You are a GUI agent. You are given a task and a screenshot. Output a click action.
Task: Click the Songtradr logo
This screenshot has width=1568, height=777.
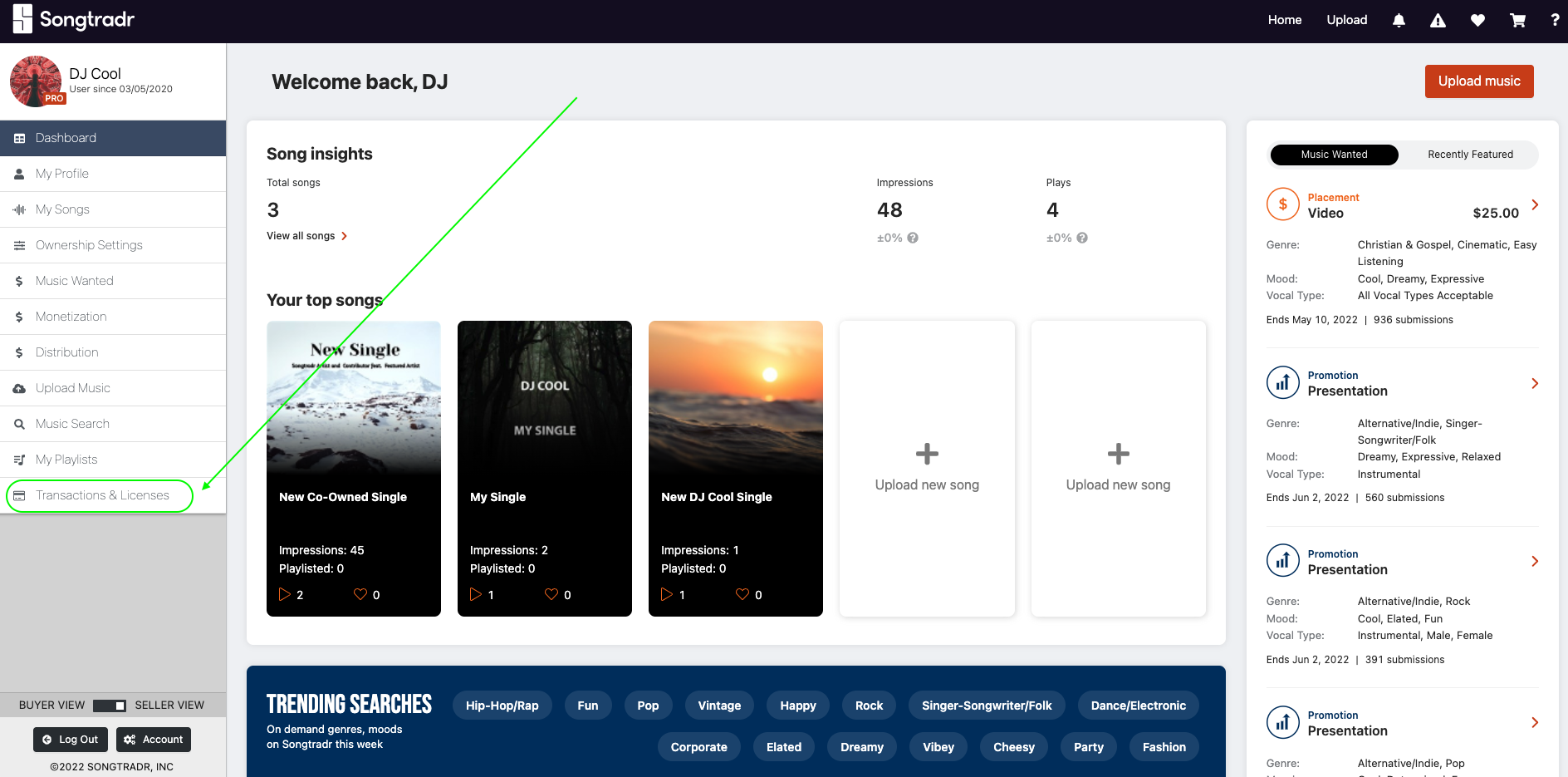(74, 19)
